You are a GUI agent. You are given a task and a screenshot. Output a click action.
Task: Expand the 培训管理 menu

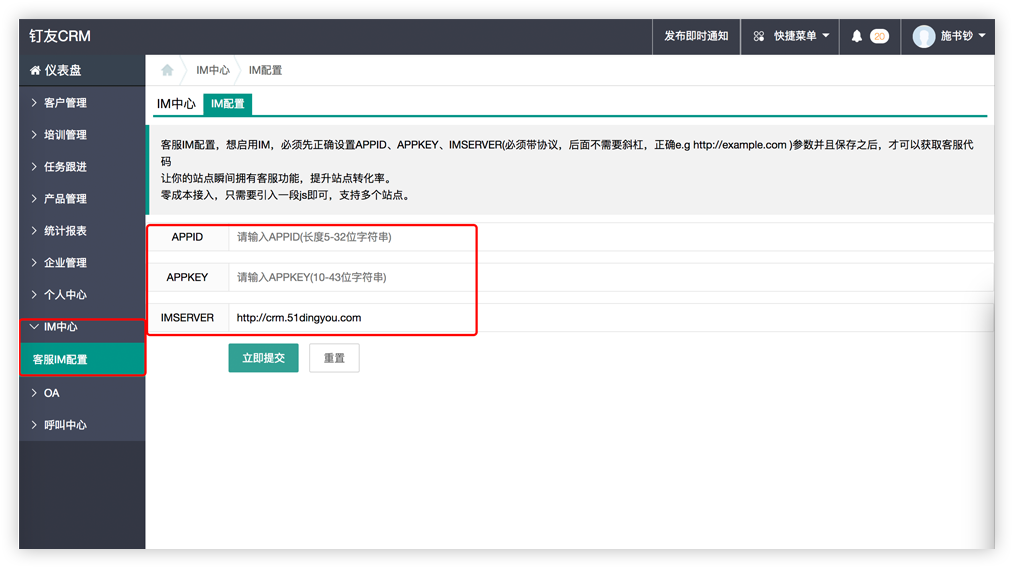(x=82, y=134)
